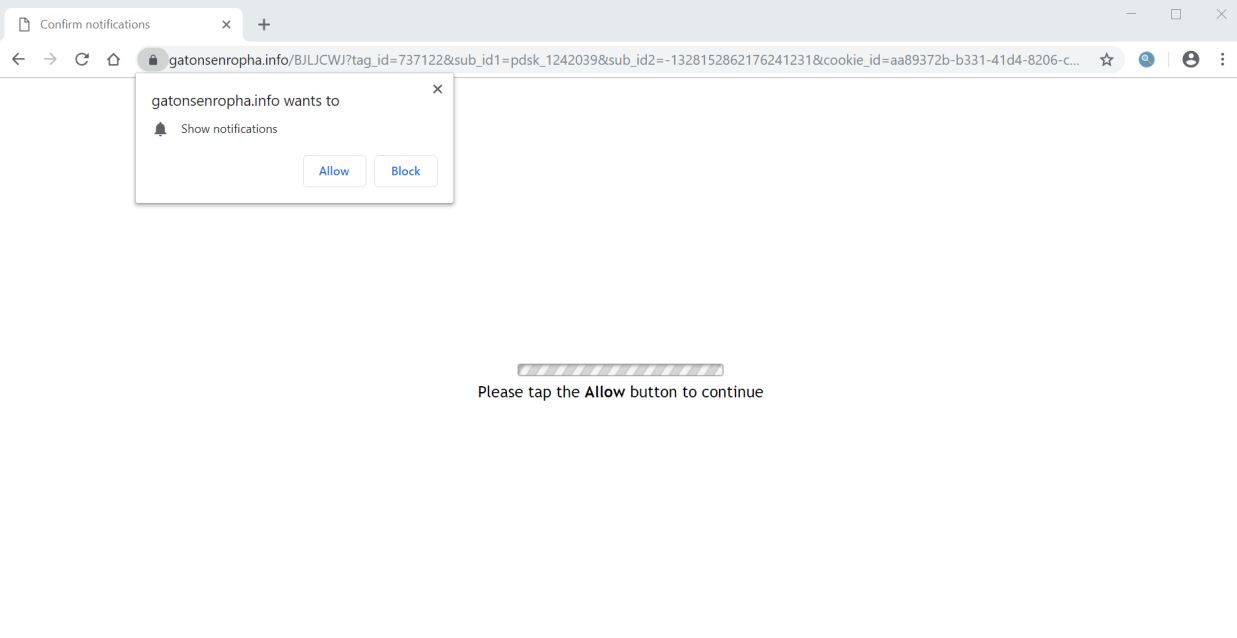Click the translate page icon in address bar
Image resolution: width=1237 pixels, height=638 pixels.
(1146, 59)
